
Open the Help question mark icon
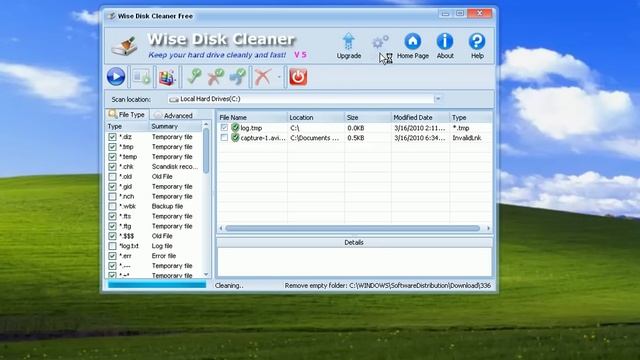pos(477,41)
